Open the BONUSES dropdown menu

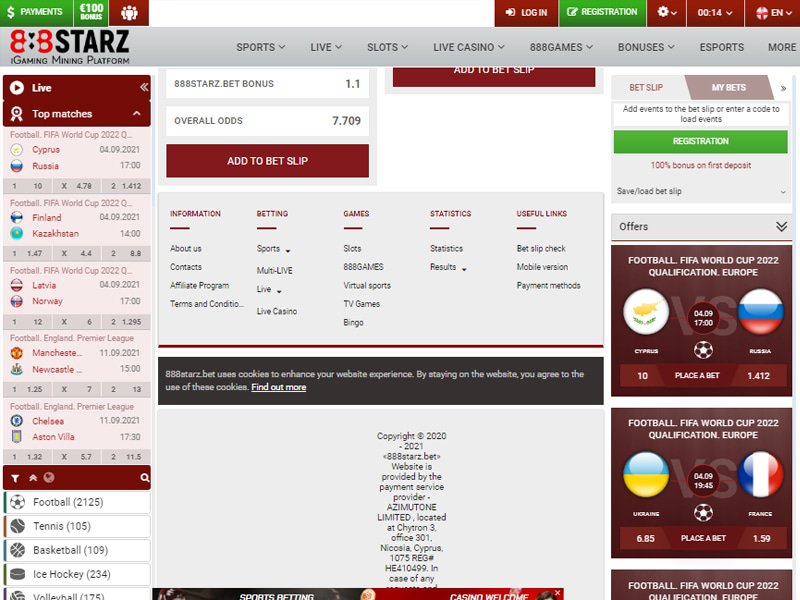[x=646, y=47]
